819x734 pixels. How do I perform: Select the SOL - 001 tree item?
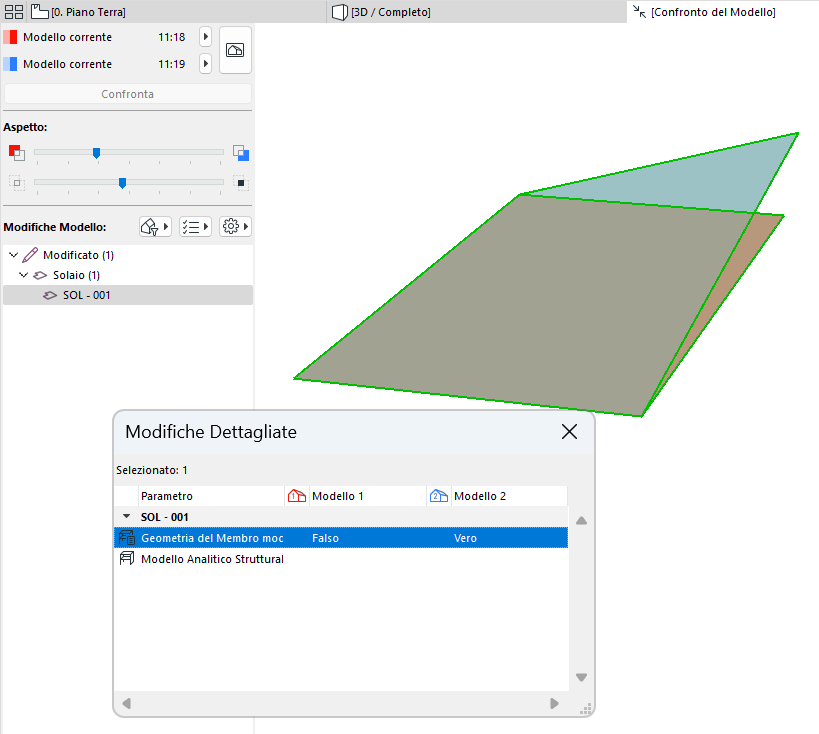click(x=127, y=295)
